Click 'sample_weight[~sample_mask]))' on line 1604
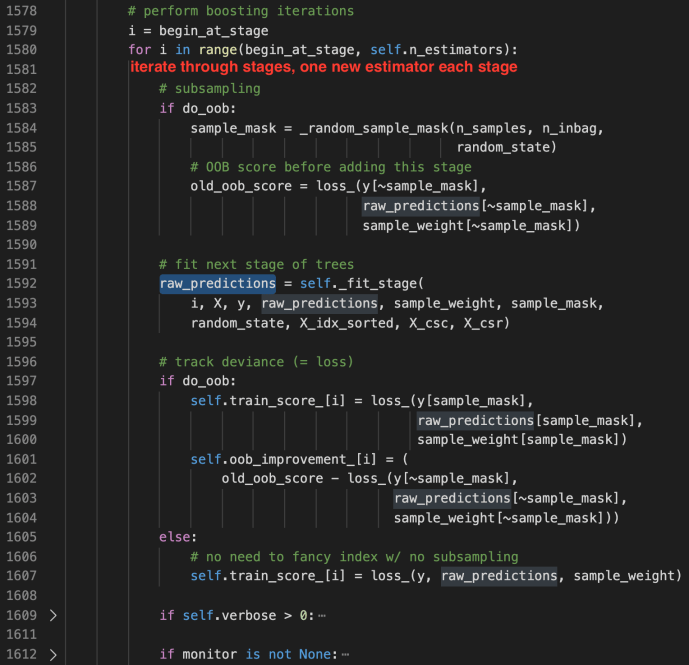The height and width of the screenshot is (665, 689). (x=506, y=518)
